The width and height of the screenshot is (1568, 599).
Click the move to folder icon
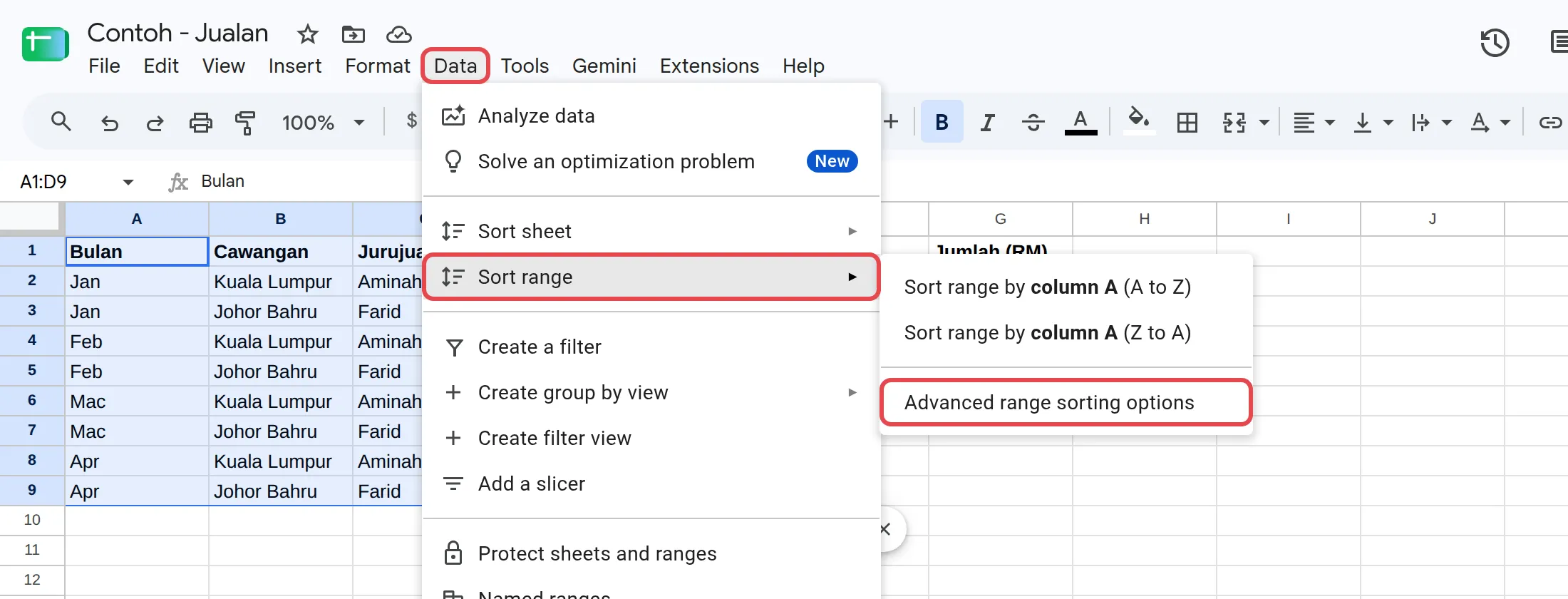(x=353, y=34)
